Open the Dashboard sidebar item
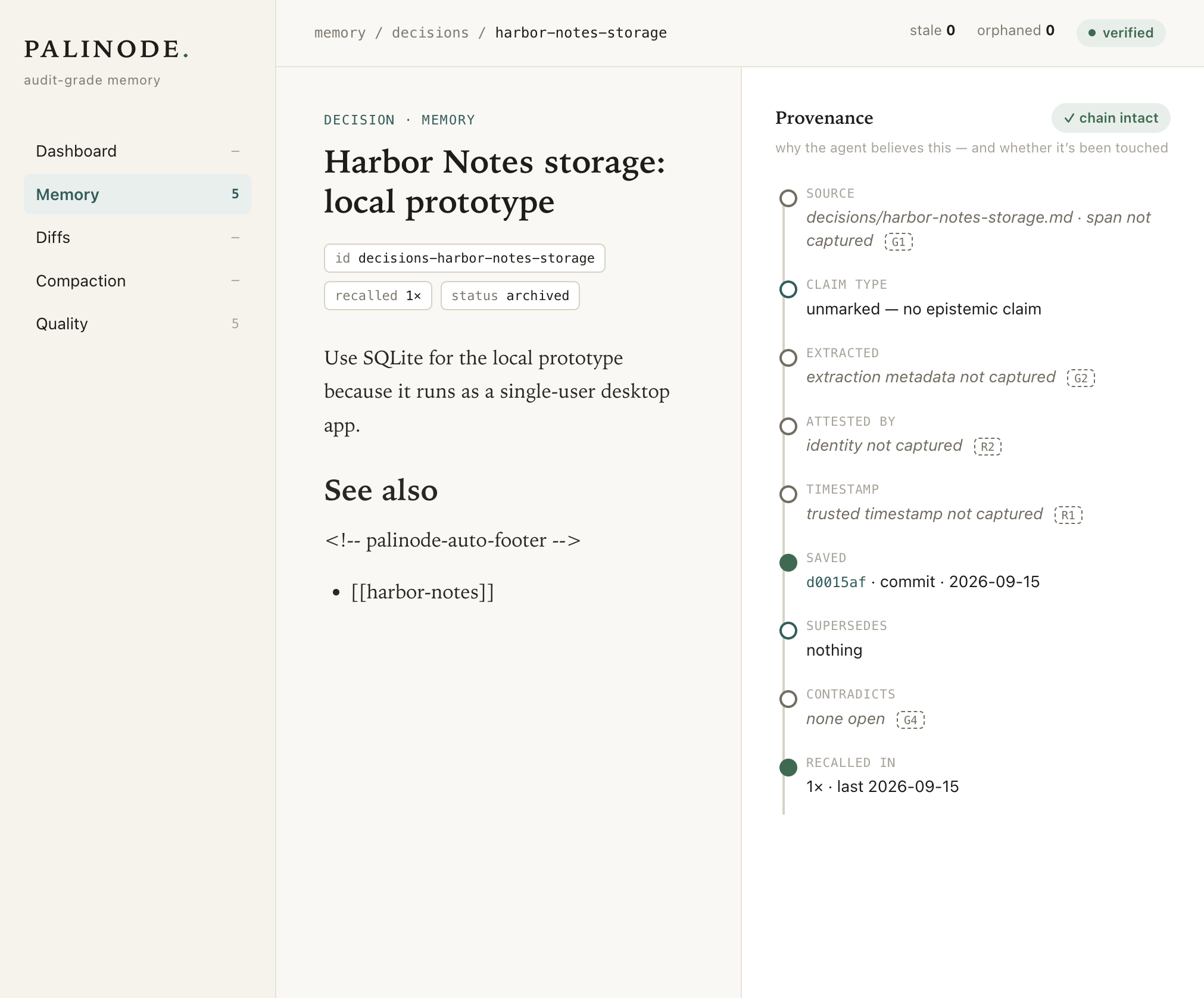This screenshot has width=1204, height=998. tap(137, 151)
